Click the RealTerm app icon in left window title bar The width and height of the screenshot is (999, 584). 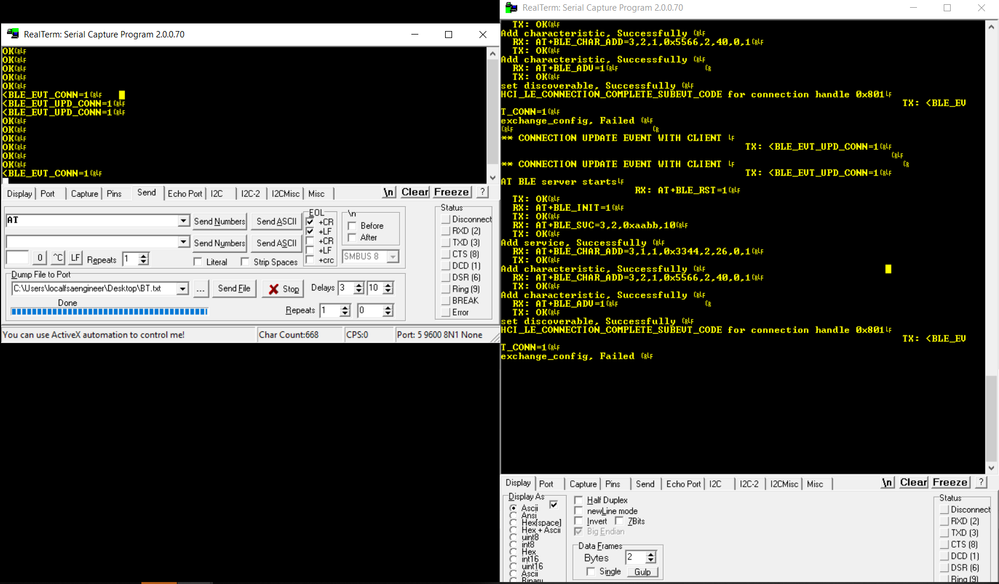pos(13,34)
